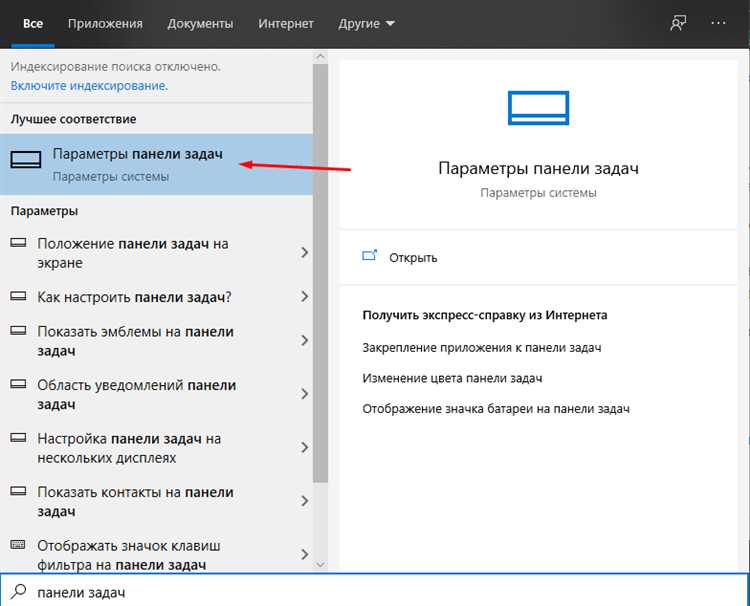
Task: Click Закрепление приложения к панели задач link
Action: (x=481, y=347)
